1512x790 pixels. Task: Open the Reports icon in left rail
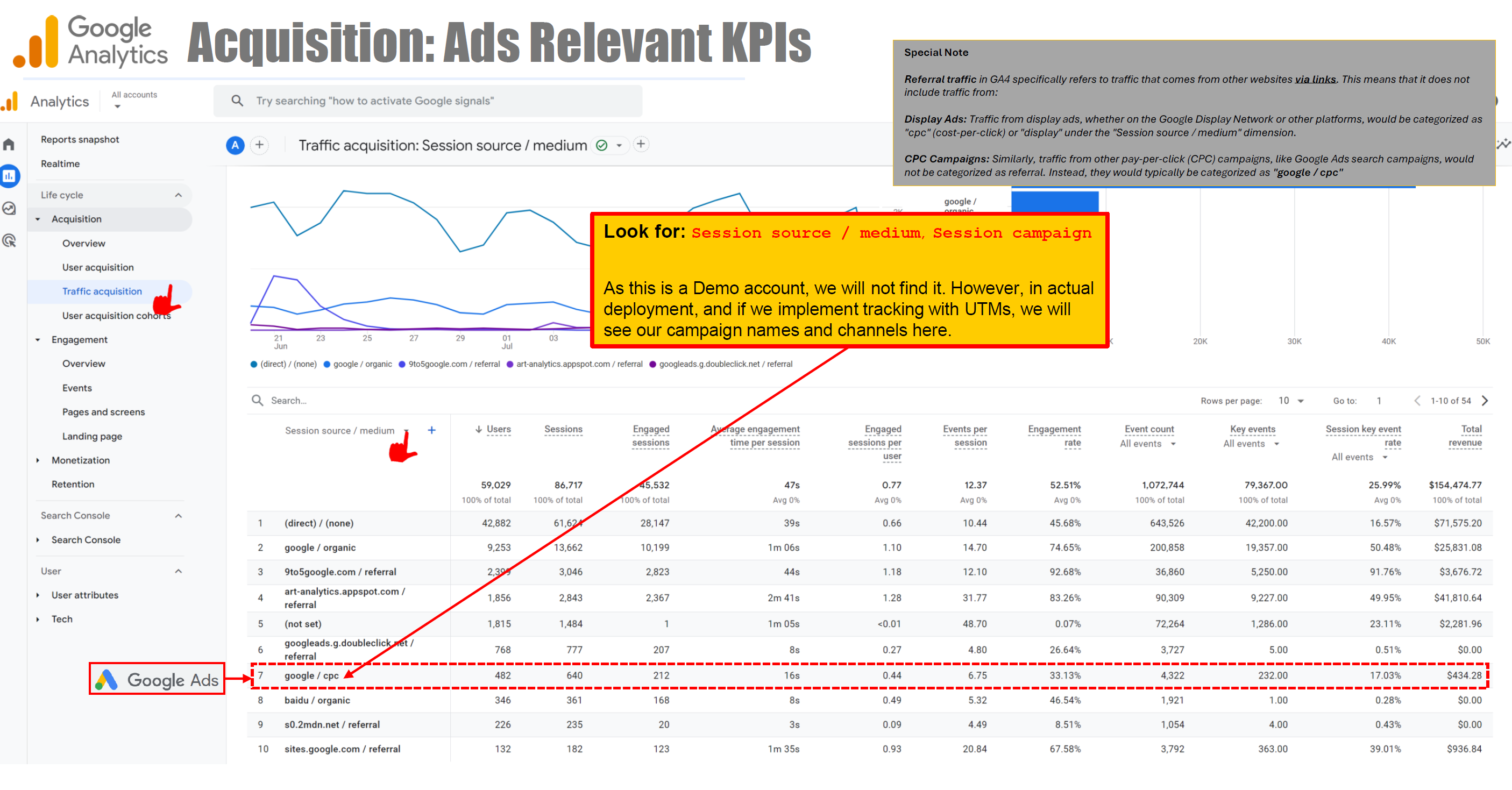[x=9, y=176]
